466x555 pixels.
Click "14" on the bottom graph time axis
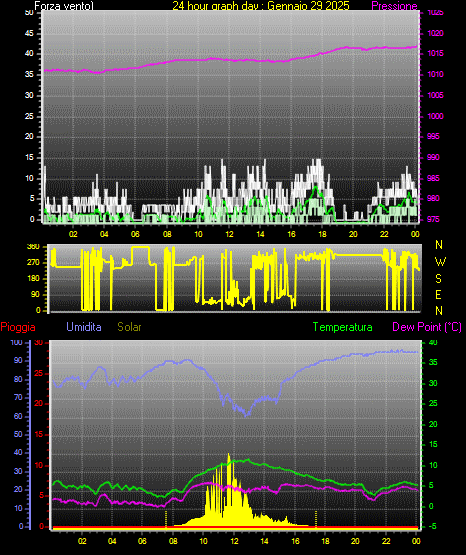pyautogui.click(x=264, y=541)
